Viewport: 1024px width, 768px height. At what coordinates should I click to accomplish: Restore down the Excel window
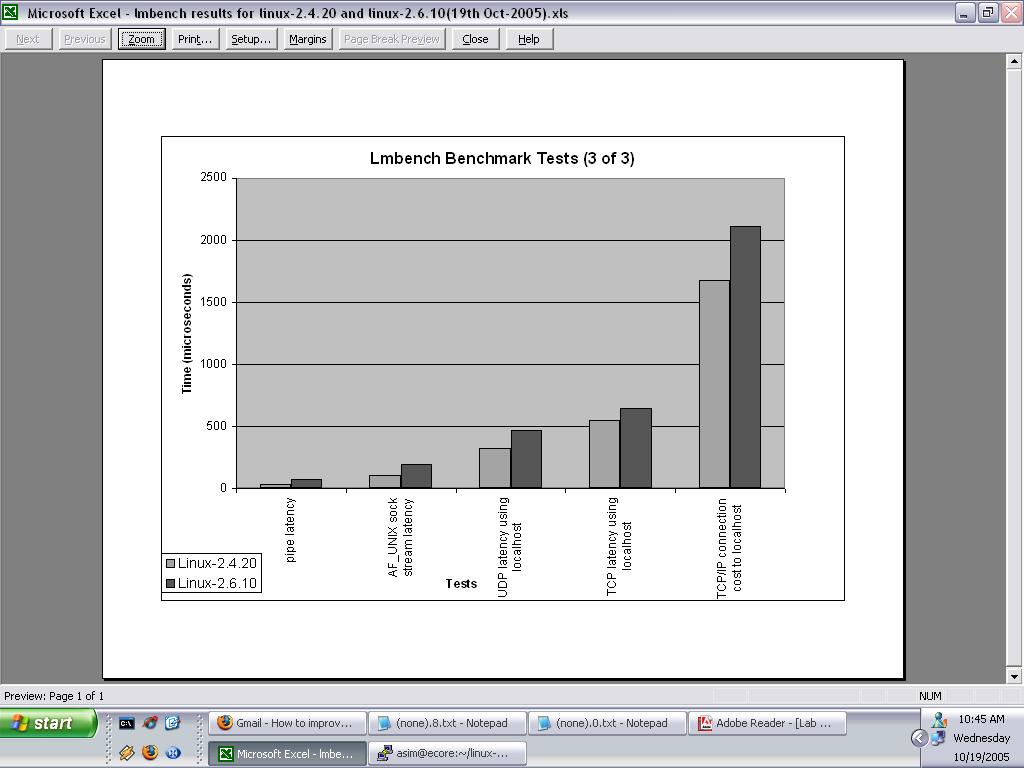tap(988, 12)
